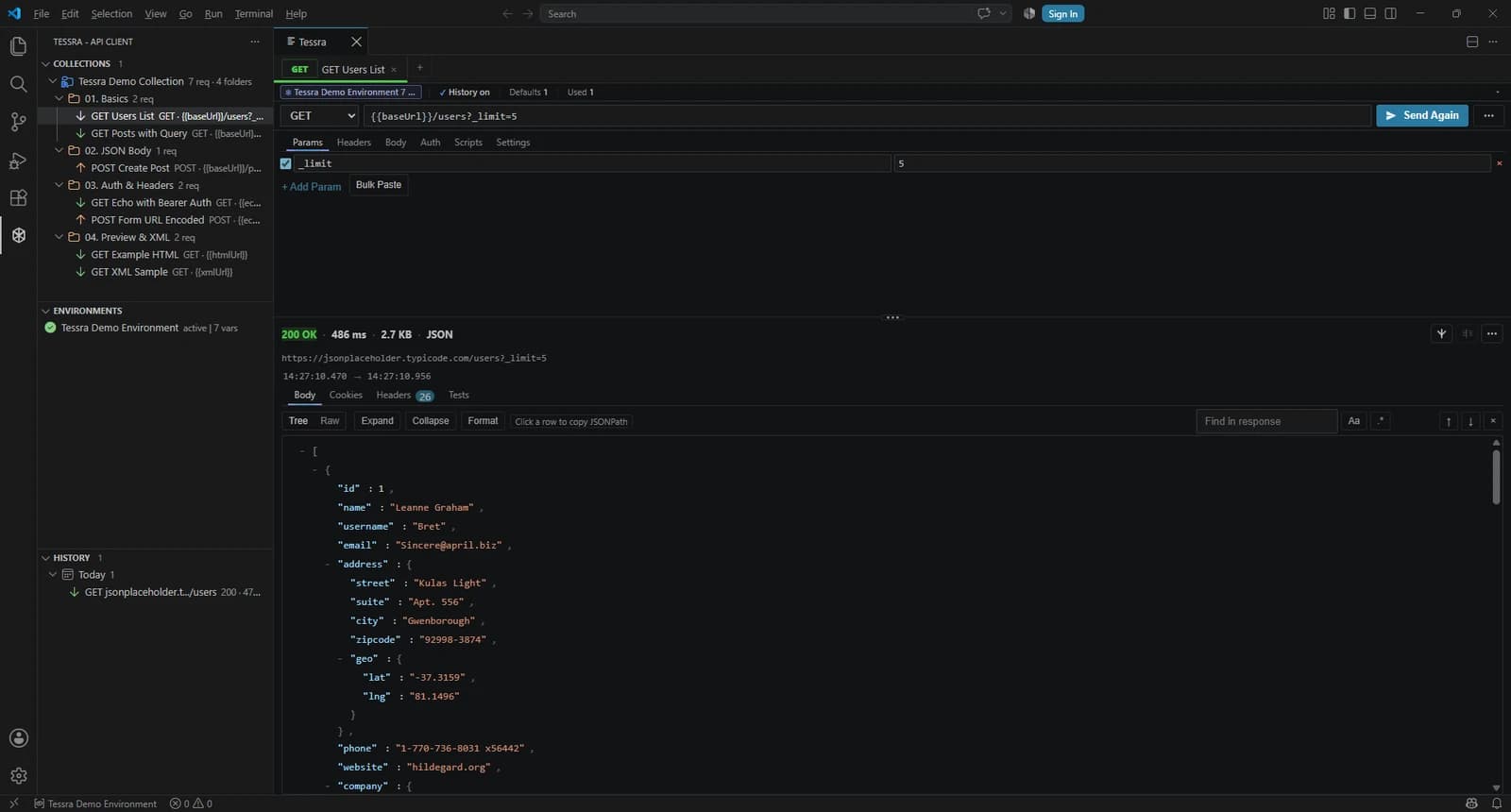This screenshot has height=812, width=1511.
Task: Click the Tessra panel more actions ellipsis
Action: (x=254, y=42)
